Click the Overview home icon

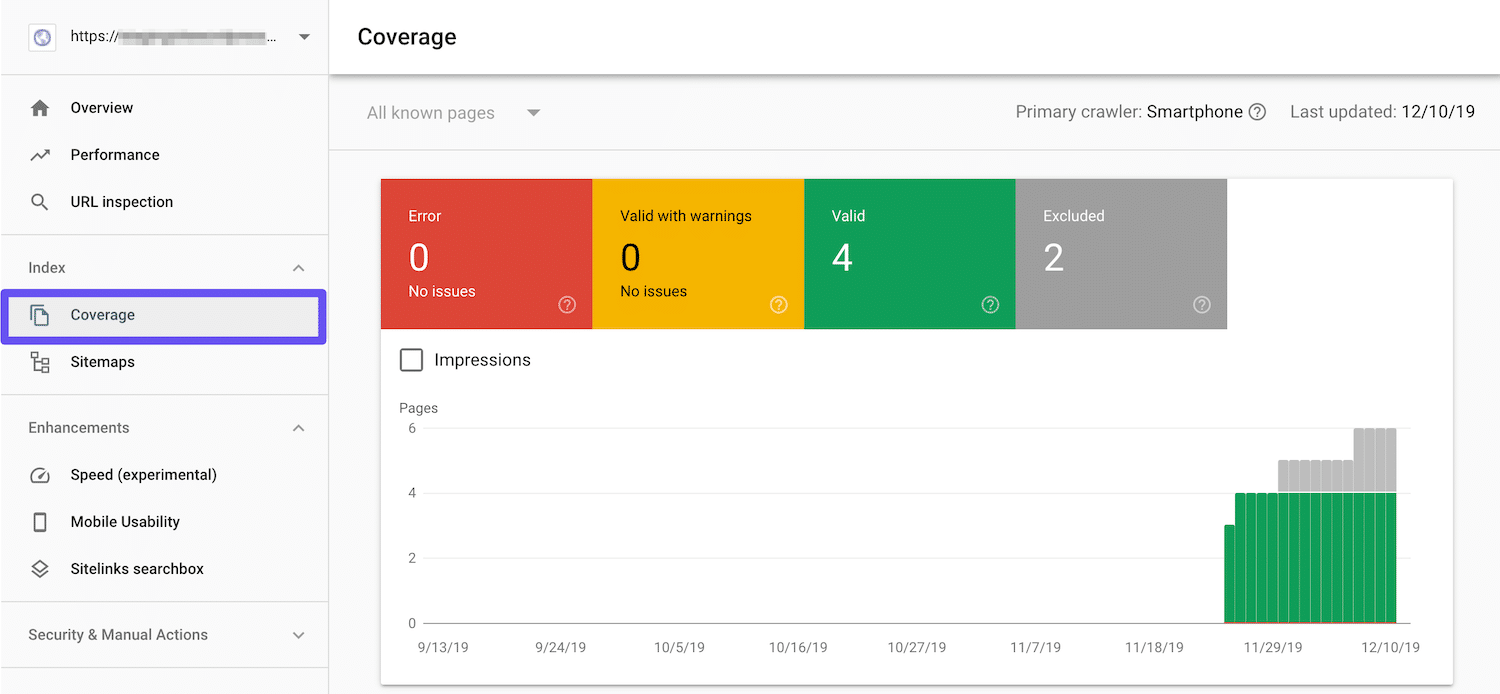pyautogui.click(x=40, y=107)
